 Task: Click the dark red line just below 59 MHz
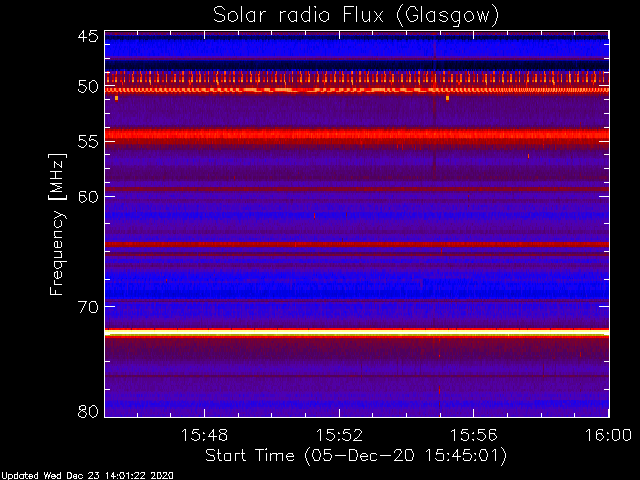pyautogui.click(x=357, y=189)
